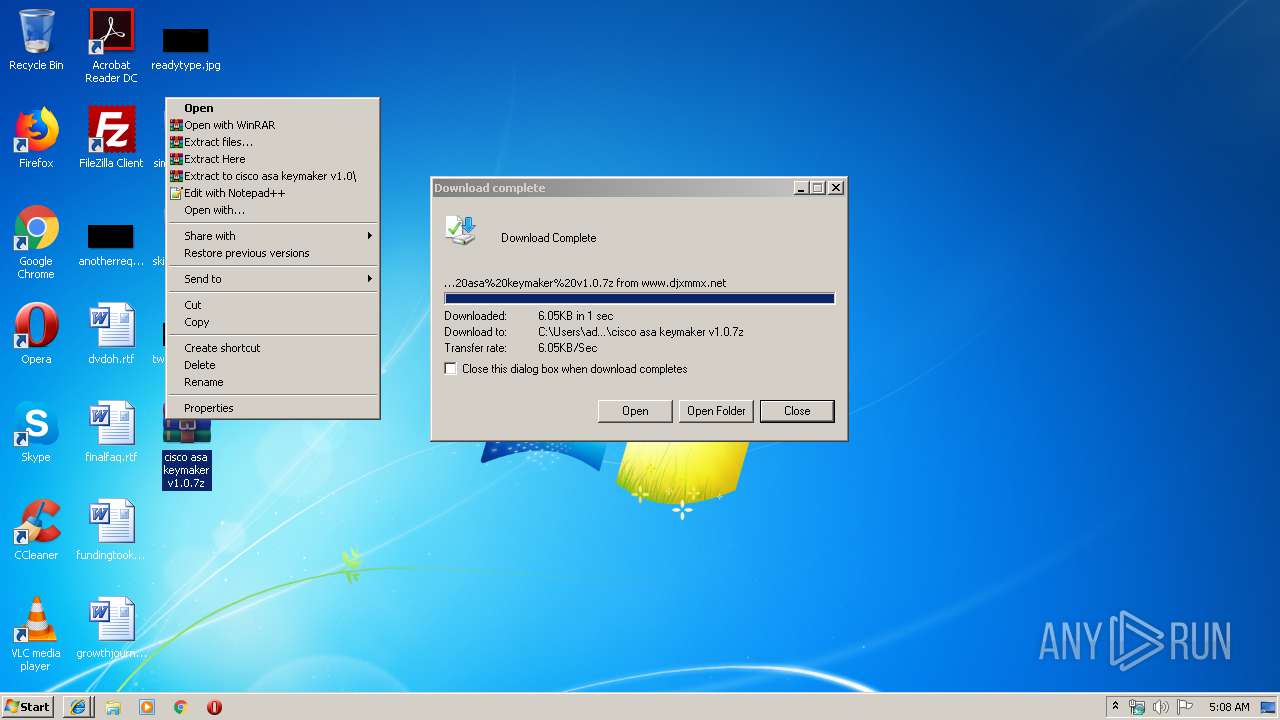1280x720 pixels.
Task: Select Copy from the context menu
Action: point(272,322)
